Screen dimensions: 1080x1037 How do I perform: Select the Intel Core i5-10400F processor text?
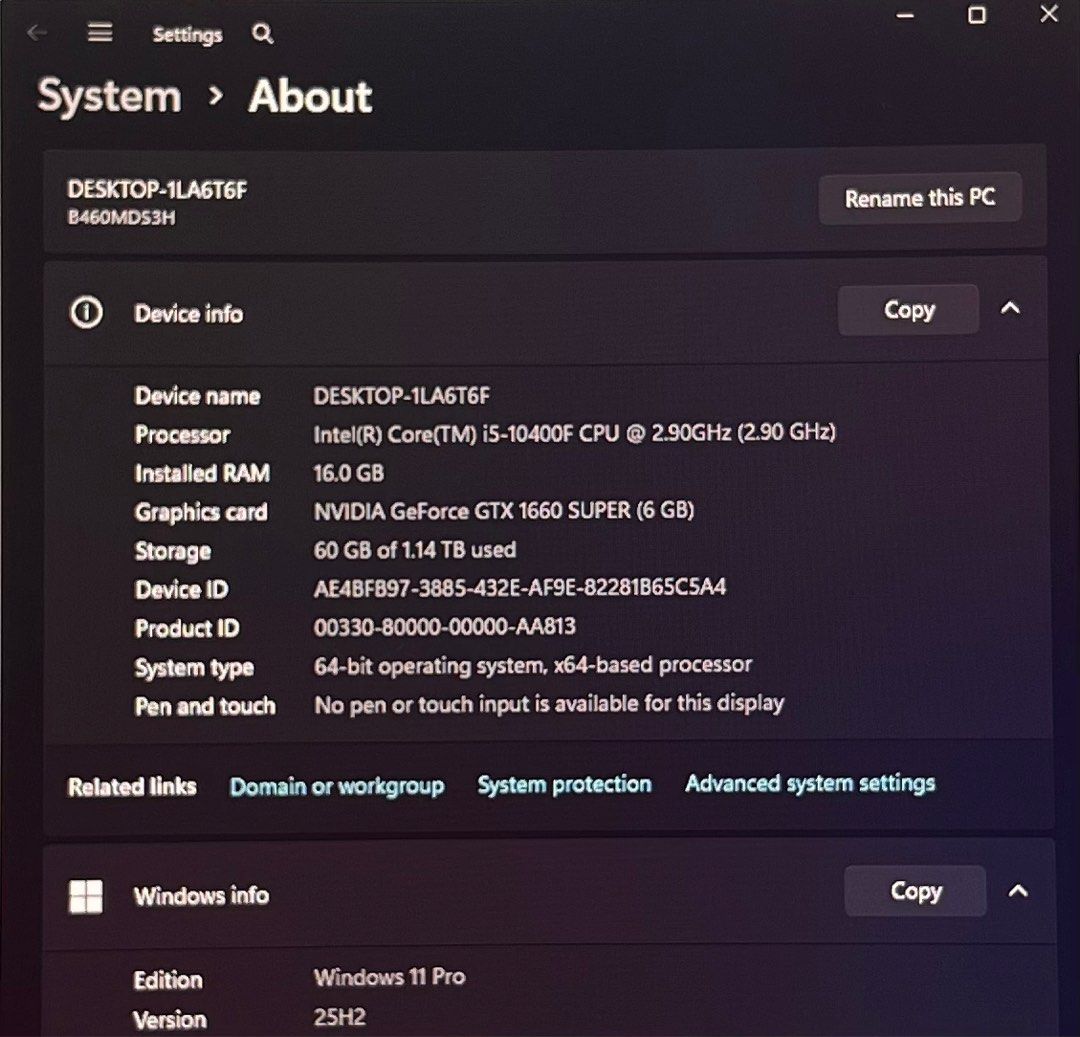click(574, 433)
